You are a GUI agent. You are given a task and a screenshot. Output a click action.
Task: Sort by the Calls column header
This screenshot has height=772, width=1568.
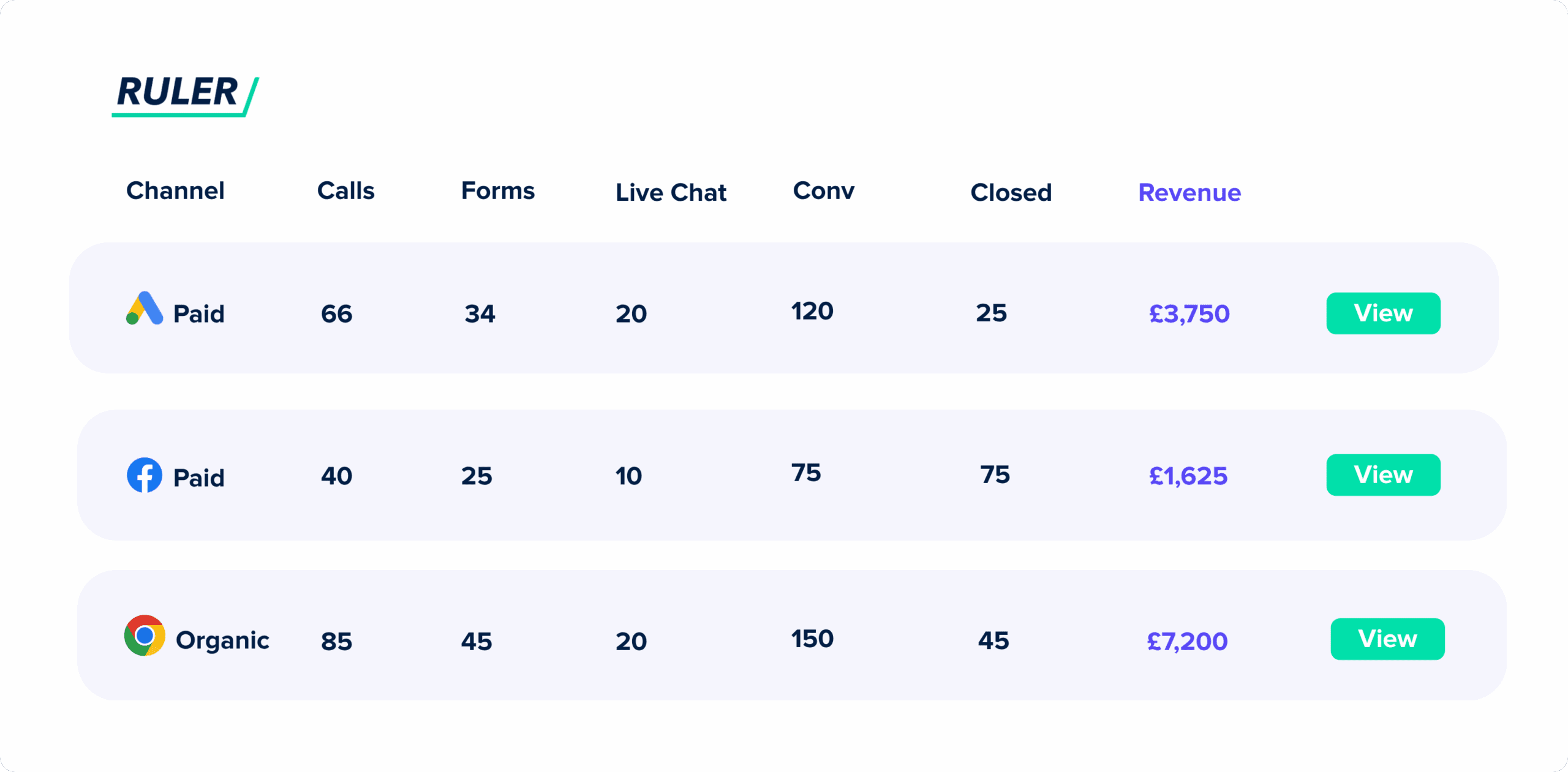tap(345, 191)
